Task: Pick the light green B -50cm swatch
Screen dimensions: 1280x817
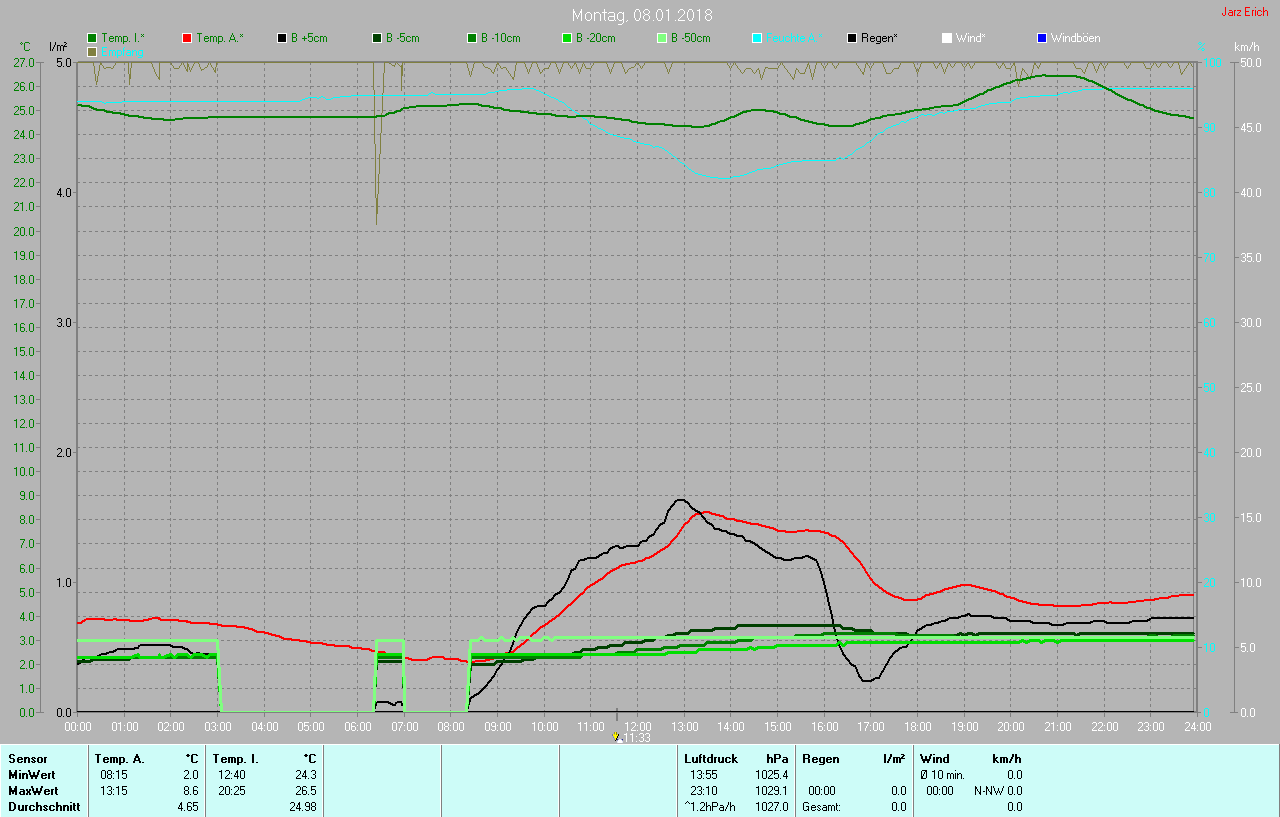Action: (x=662, y=38)
